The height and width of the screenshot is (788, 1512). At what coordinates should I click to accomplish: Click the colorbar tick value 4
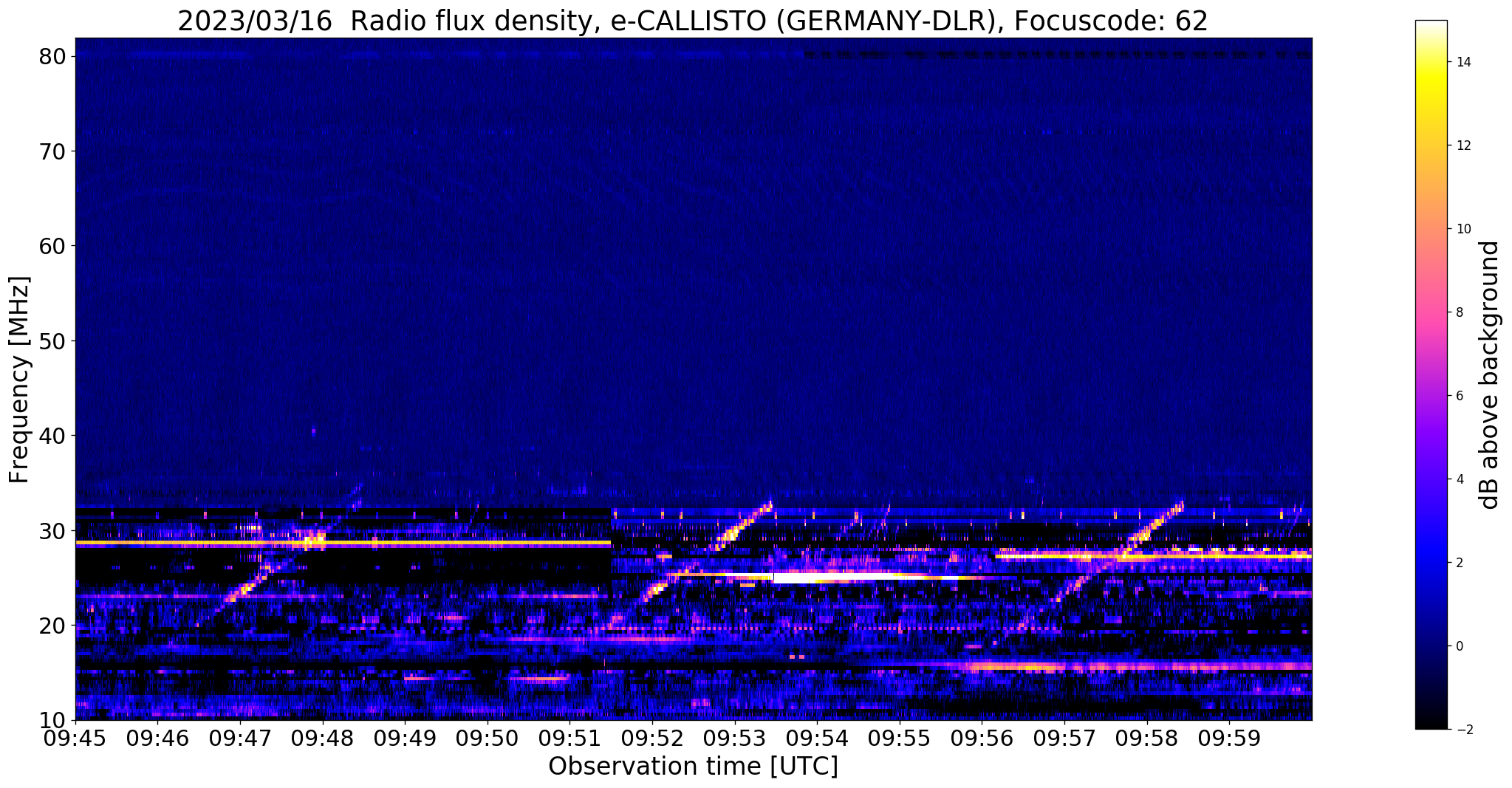coord(1459,479)
